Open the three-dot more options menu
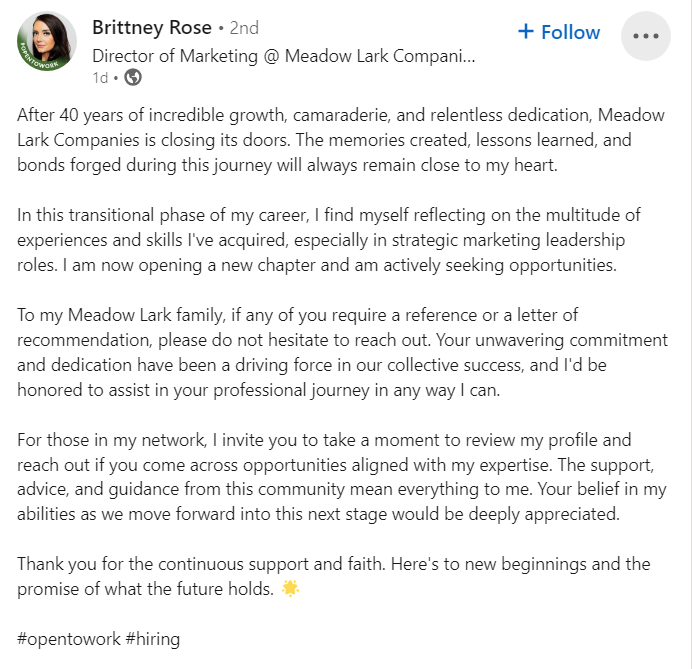 [x=646, y=35]
